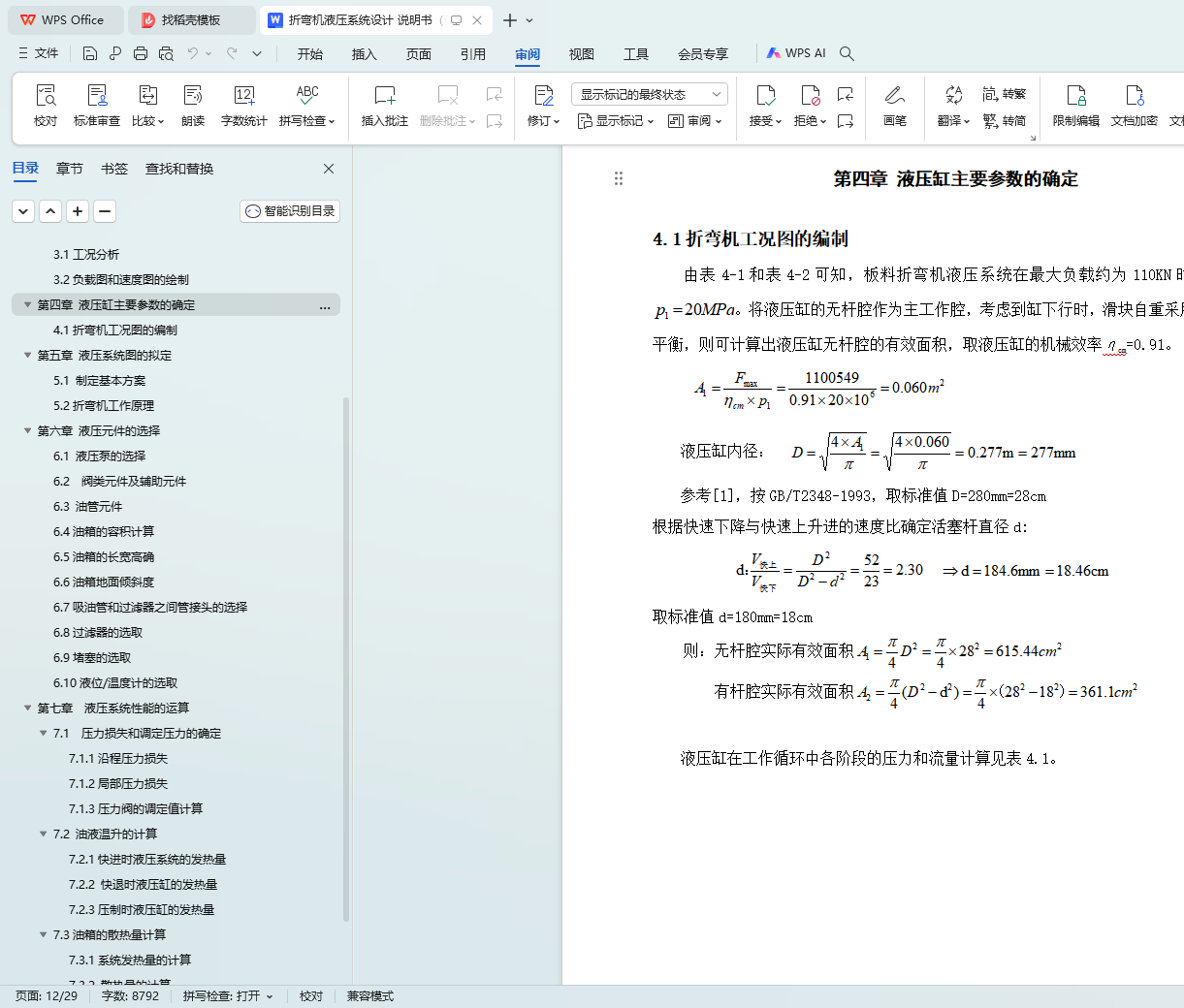Click the save icon in quick toolbar
The height and width of the screenshot is (1008, 1184).
click(x=90, y=53)
